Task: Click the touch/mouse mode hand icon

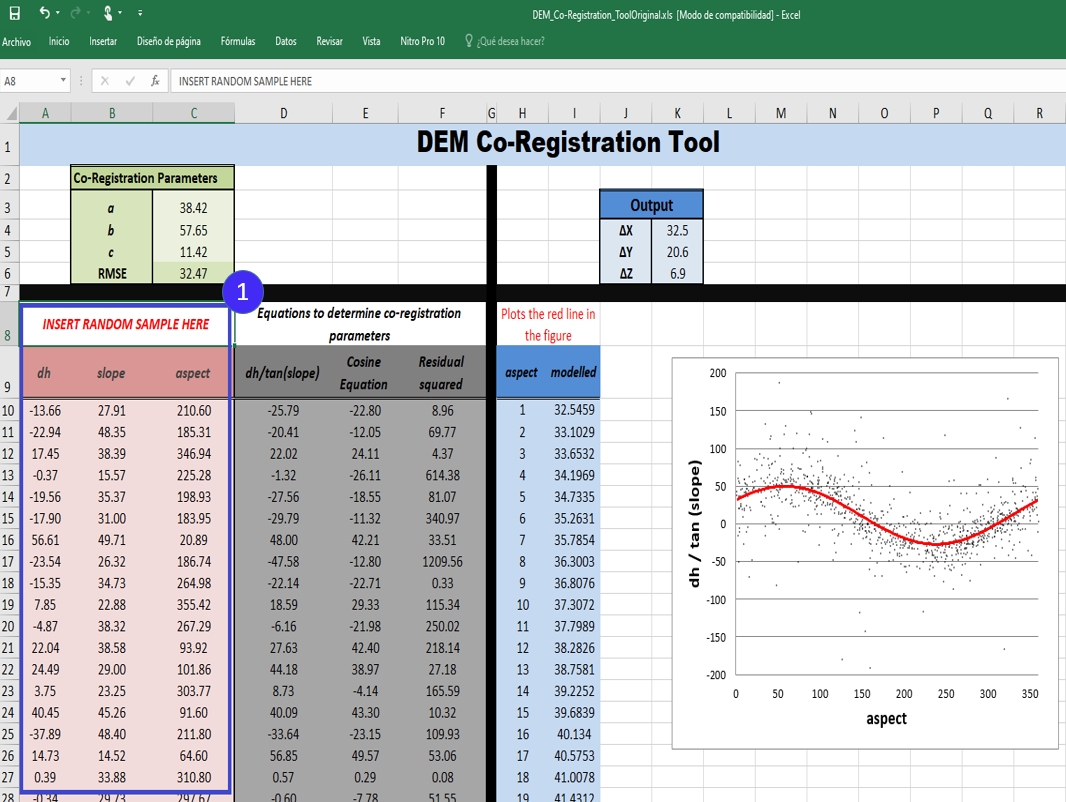Action: tap(107, 13)
